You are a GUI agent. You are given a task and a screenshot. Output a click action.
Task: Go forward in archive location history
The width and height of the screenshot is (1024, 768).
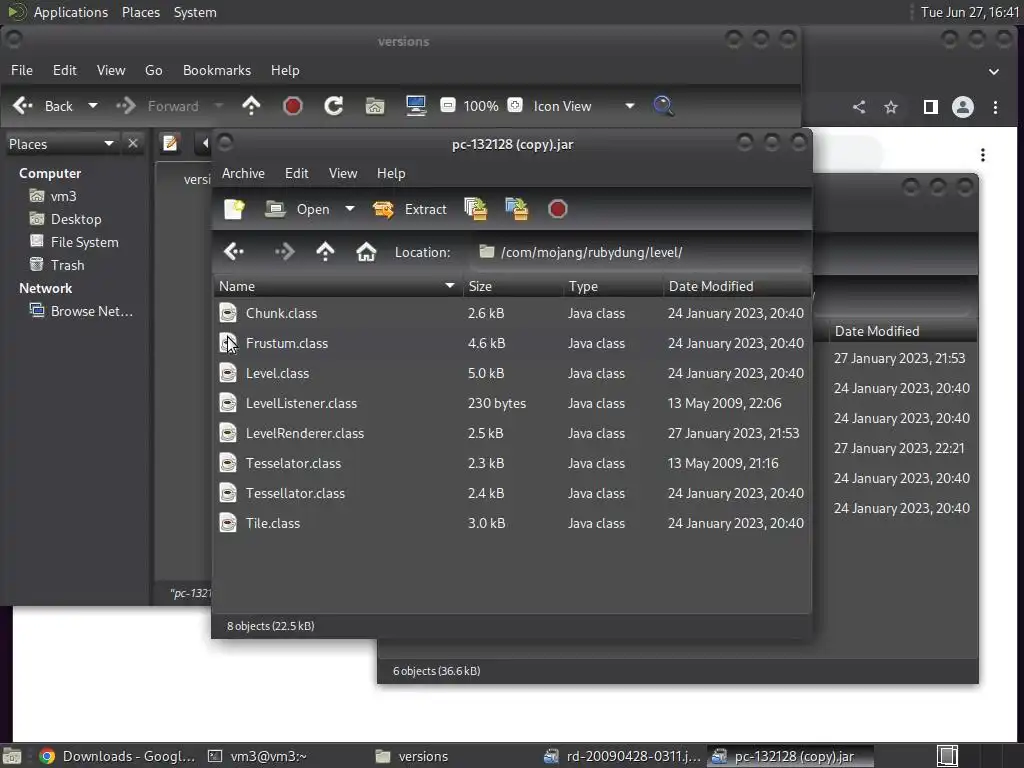click(x=285, y=251)
